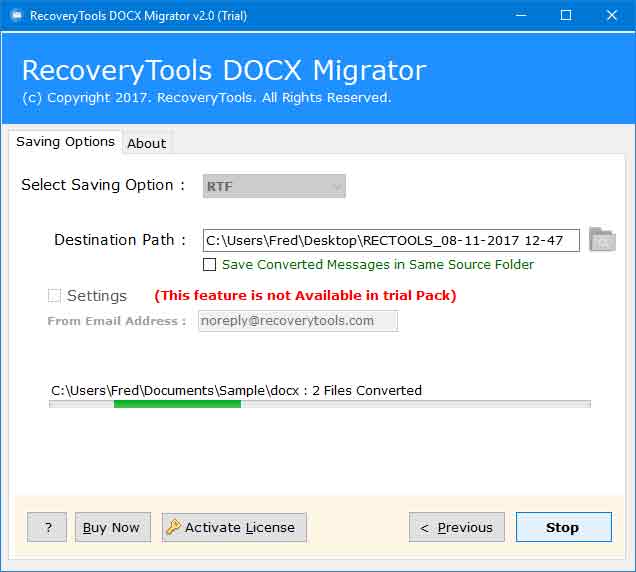Click the 'Destination Path :' label
This screenshot has height=572, width=636.
tap(120, 240)
